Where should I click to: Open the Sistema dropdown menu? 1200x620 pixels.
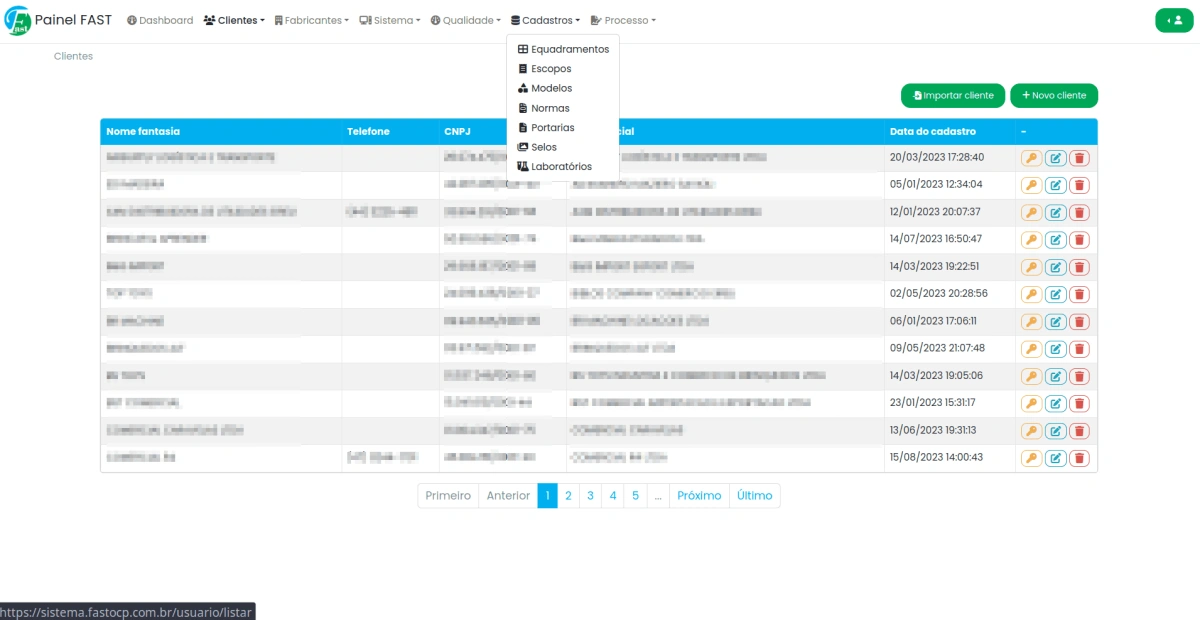coord(390,19)
